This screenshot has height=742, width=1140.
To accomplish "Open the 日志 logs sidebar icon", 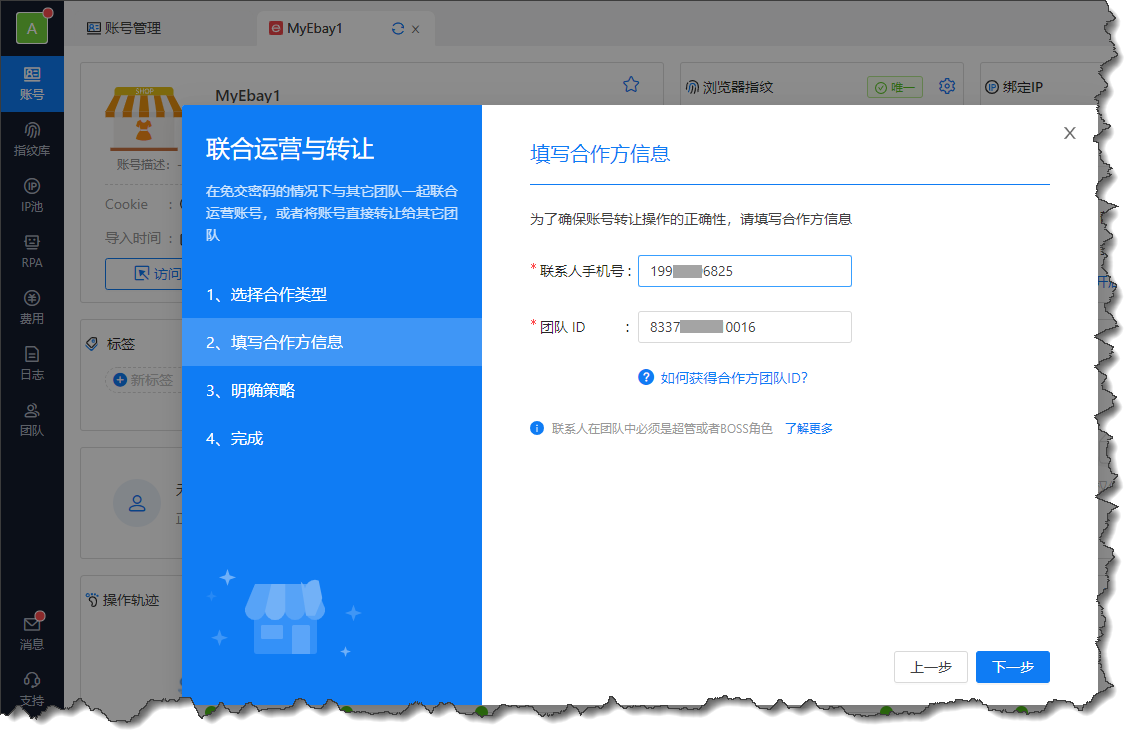I will click(x=32, y=363).
